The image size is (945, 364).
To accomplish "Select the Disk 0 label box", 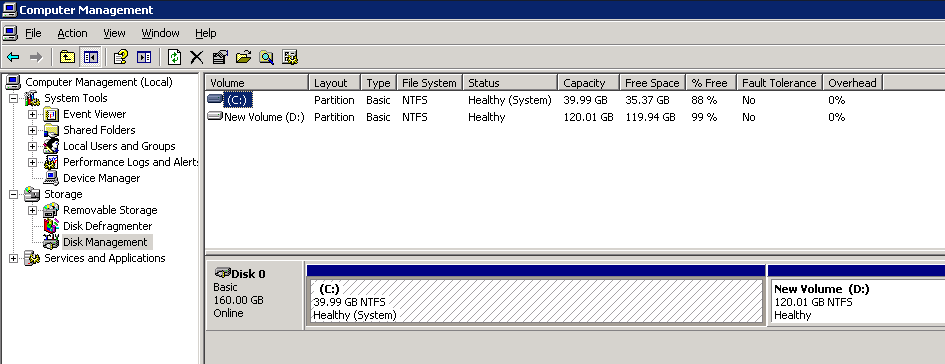I will (255, 295).
